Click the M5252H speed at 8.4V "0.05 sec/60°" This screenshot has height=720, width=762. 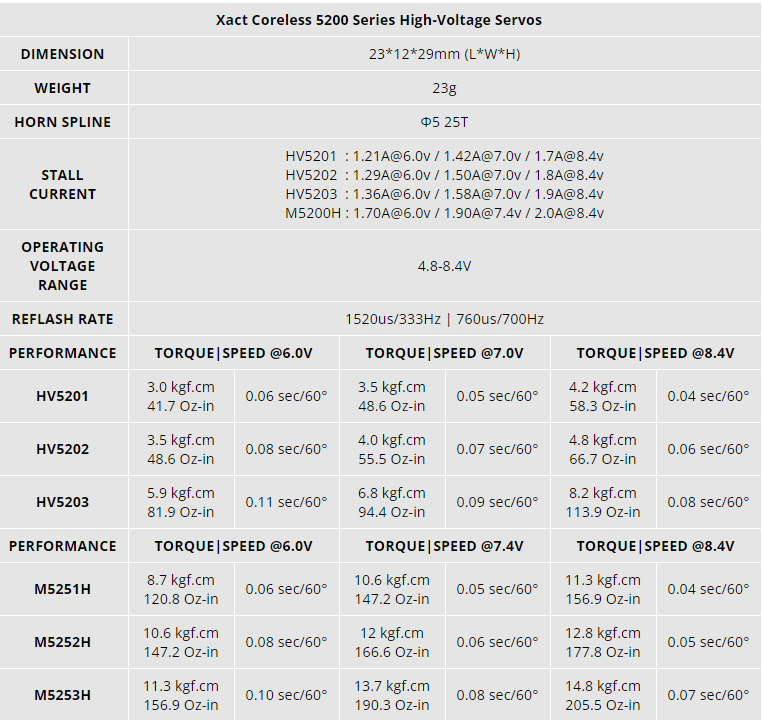708,642
